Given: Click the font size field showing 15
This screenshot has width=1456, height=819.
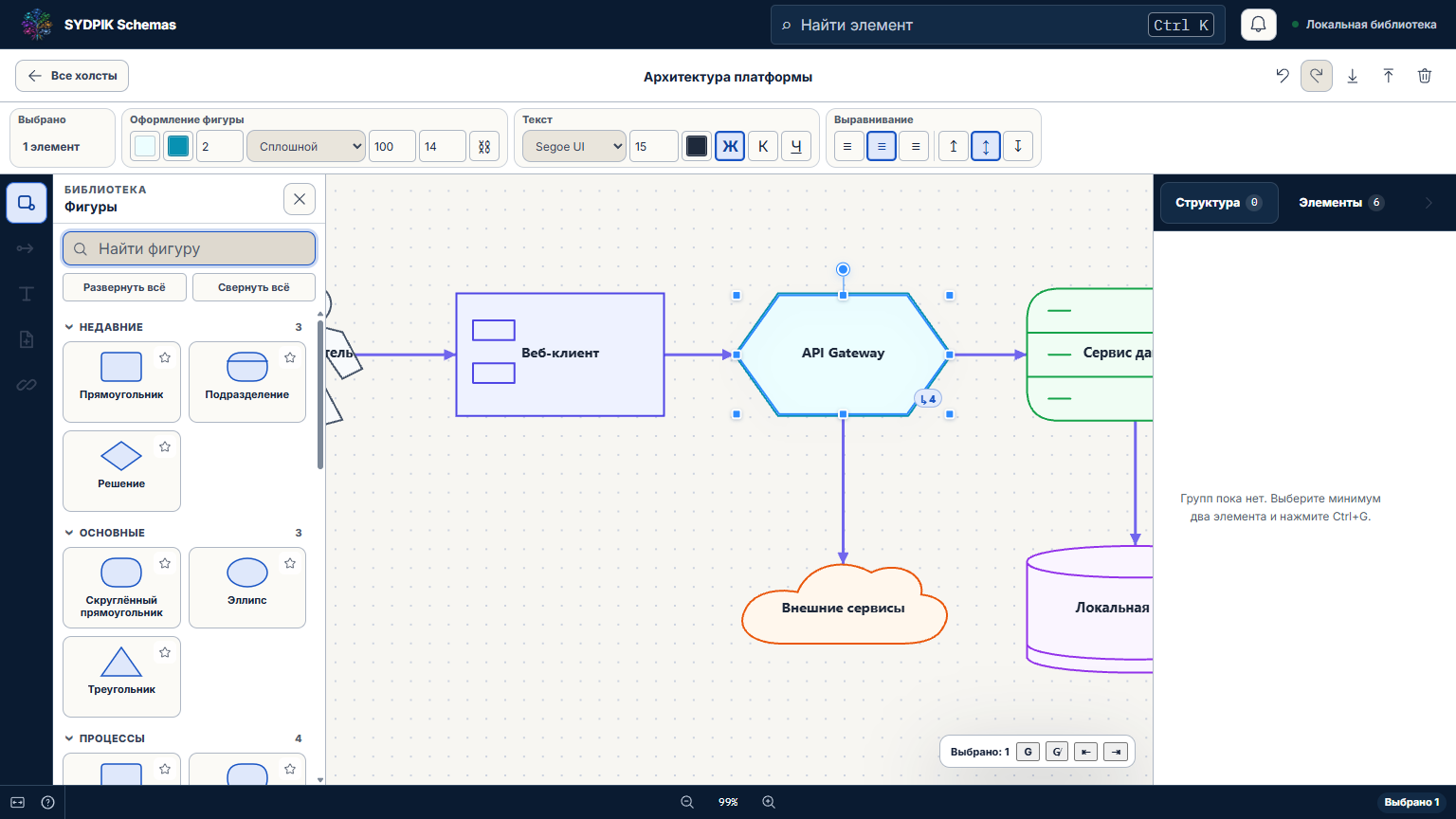Looking at the screenshot, I should 654,147.
